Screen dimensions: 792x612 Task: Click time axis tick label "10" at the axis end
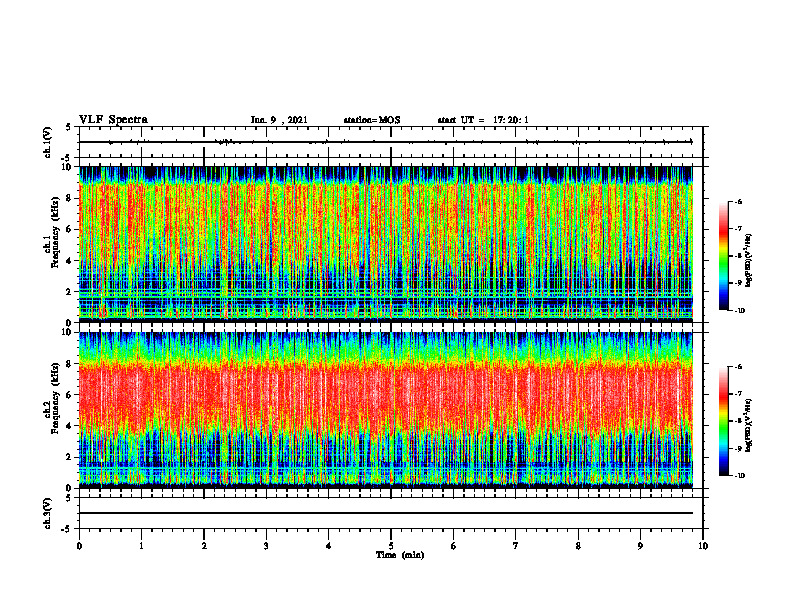703,546
